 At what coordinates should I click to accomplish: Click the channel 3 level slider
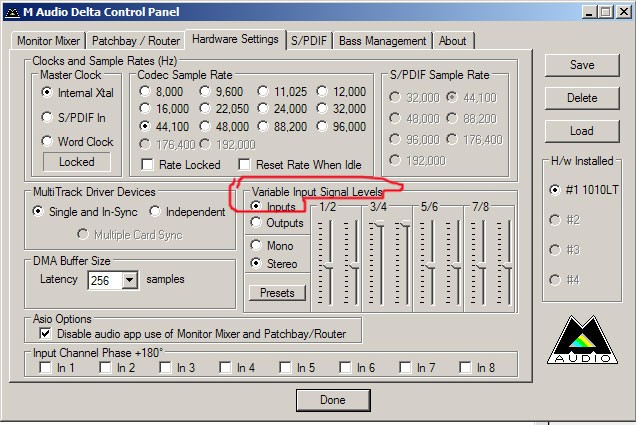click(x=380, y=223)
